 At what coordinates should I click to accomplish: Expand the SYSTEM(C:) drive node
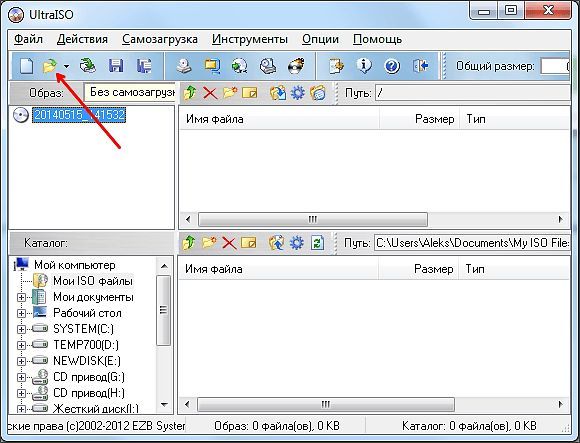(x=21, y=329)
